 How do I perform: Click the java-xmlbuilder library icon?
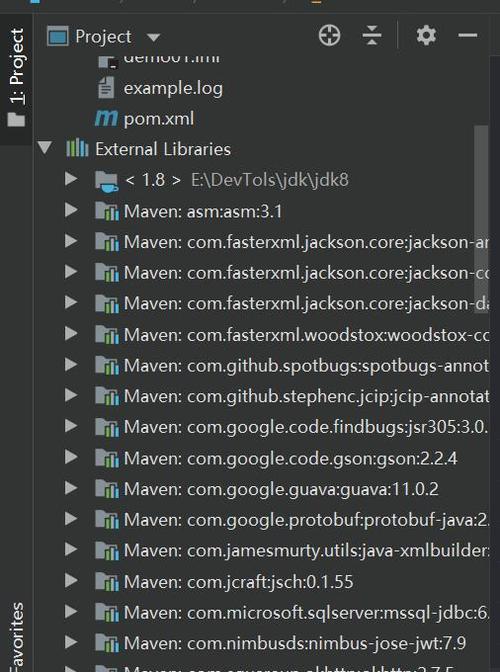(106, 551)
